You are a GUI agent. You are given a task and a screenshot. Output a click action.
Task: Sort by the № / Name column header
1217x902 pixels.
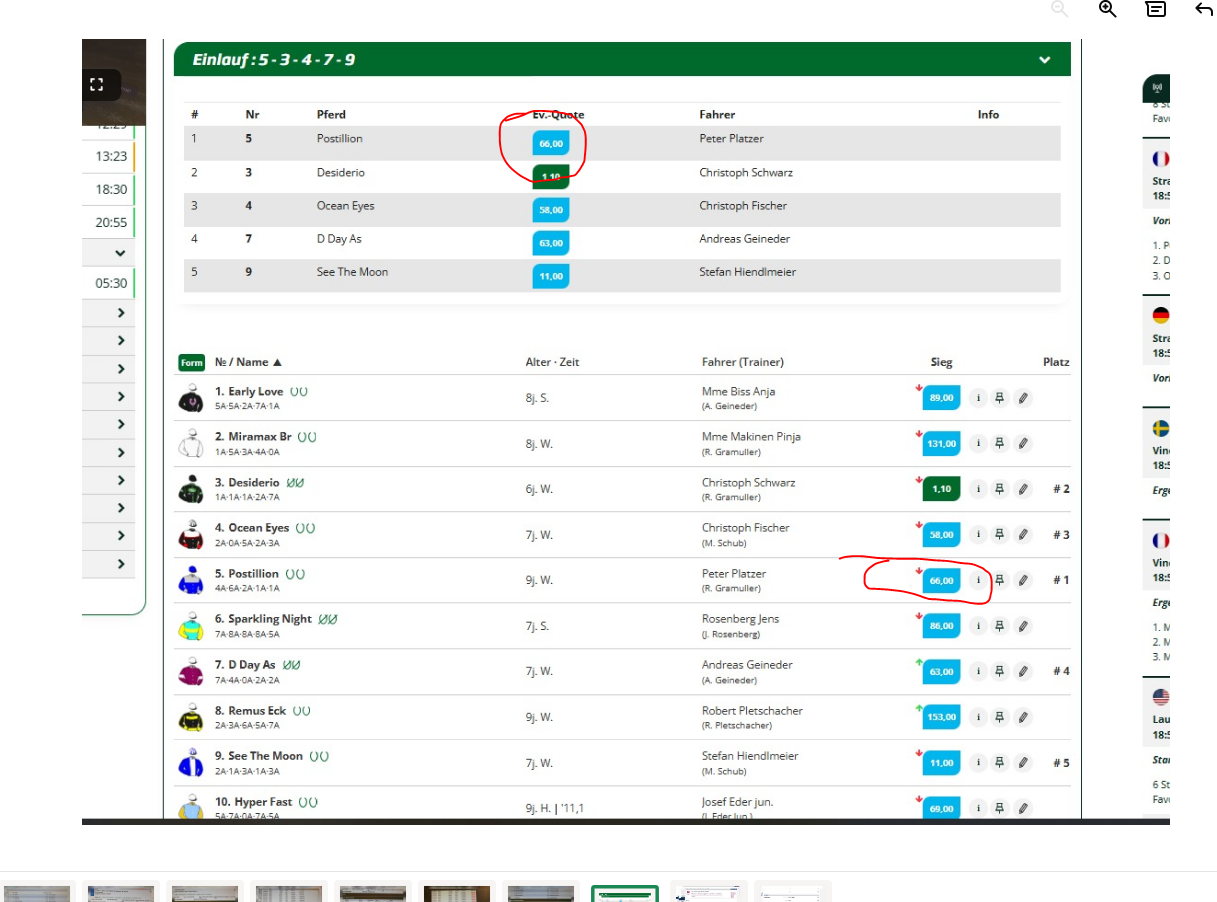[248, 363]
